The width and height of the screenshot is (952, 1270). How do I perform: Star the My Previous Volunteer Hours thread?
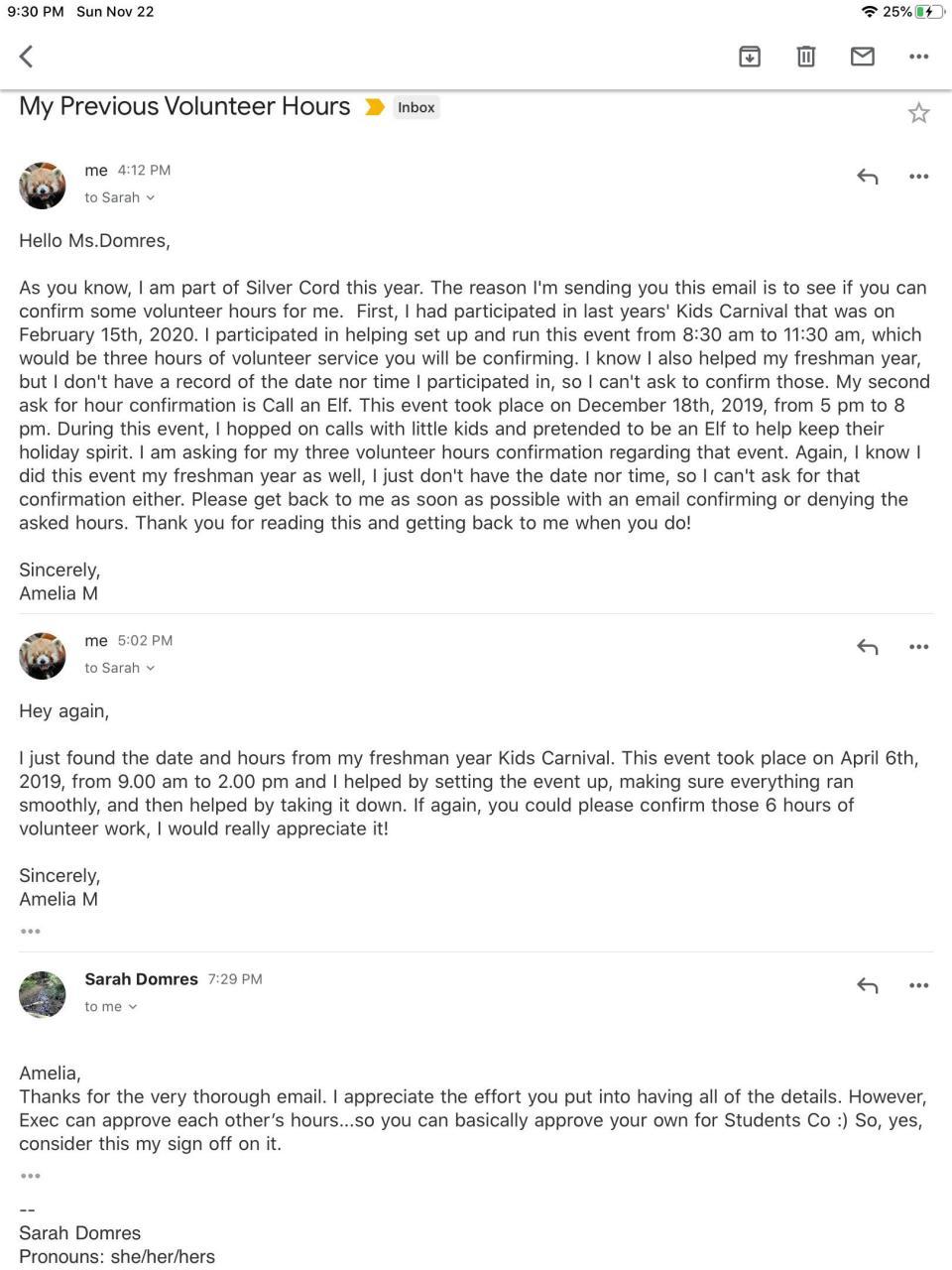pyautogui.click(x=919, y=113)
